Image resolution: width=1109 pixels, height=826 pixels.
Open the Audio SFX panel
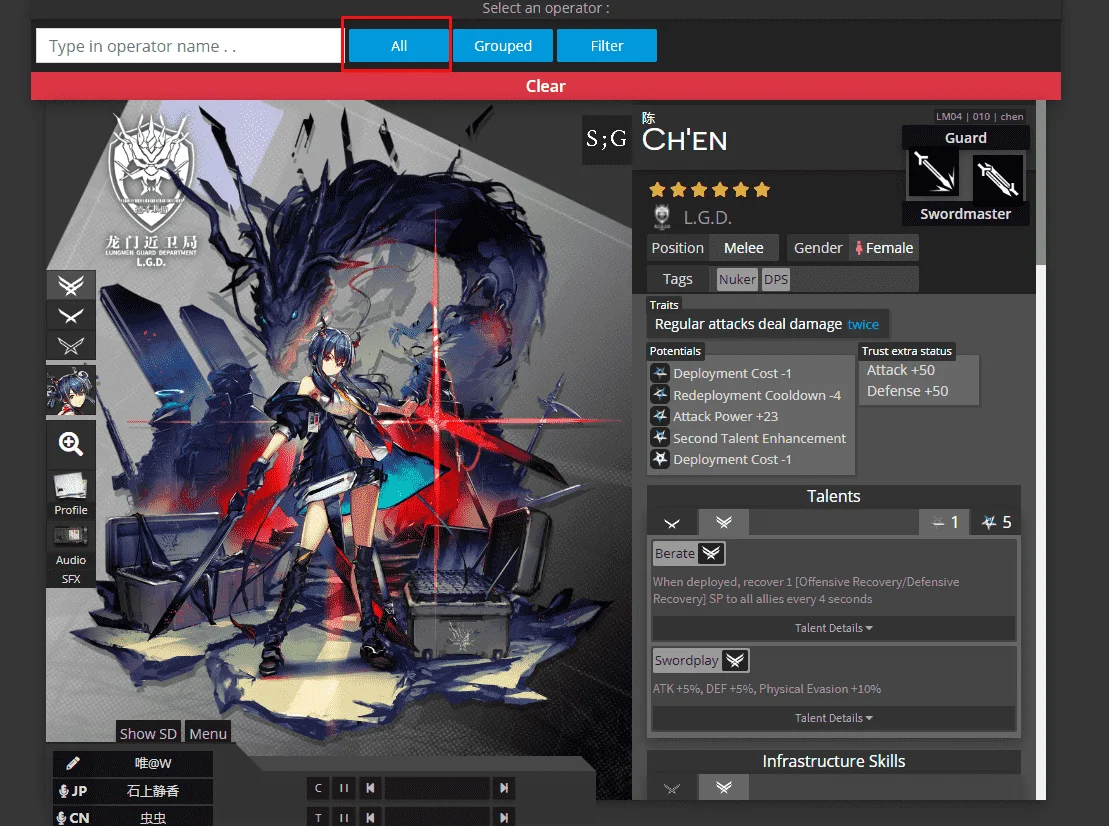[71, 554]
